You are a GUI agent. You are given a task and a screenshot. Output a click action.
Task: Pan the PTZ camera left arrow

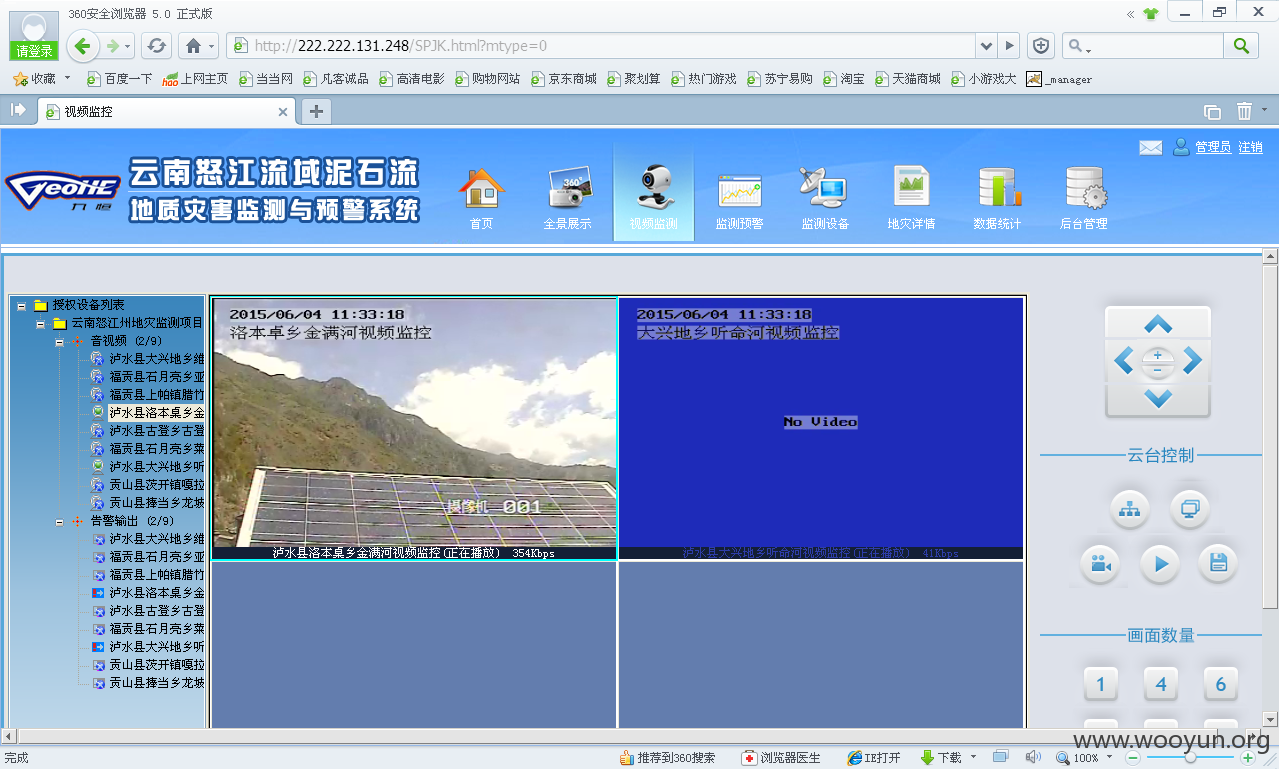[1123, 360]
